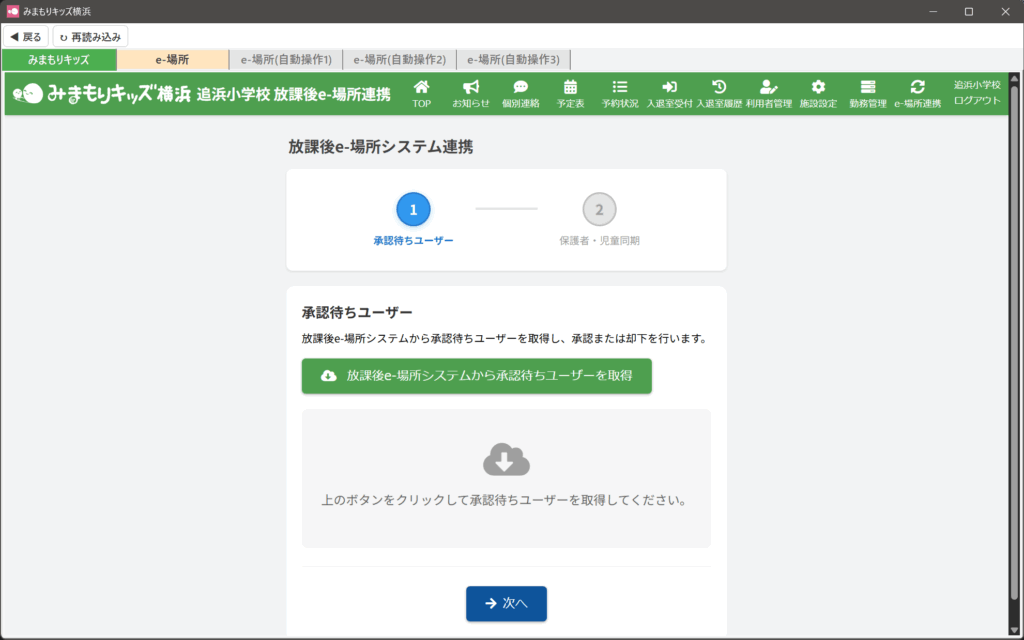Open 入退室受付 sign-in icon
The height and width of the screenshot is (640, 1024).
click(x=669, y=88)
